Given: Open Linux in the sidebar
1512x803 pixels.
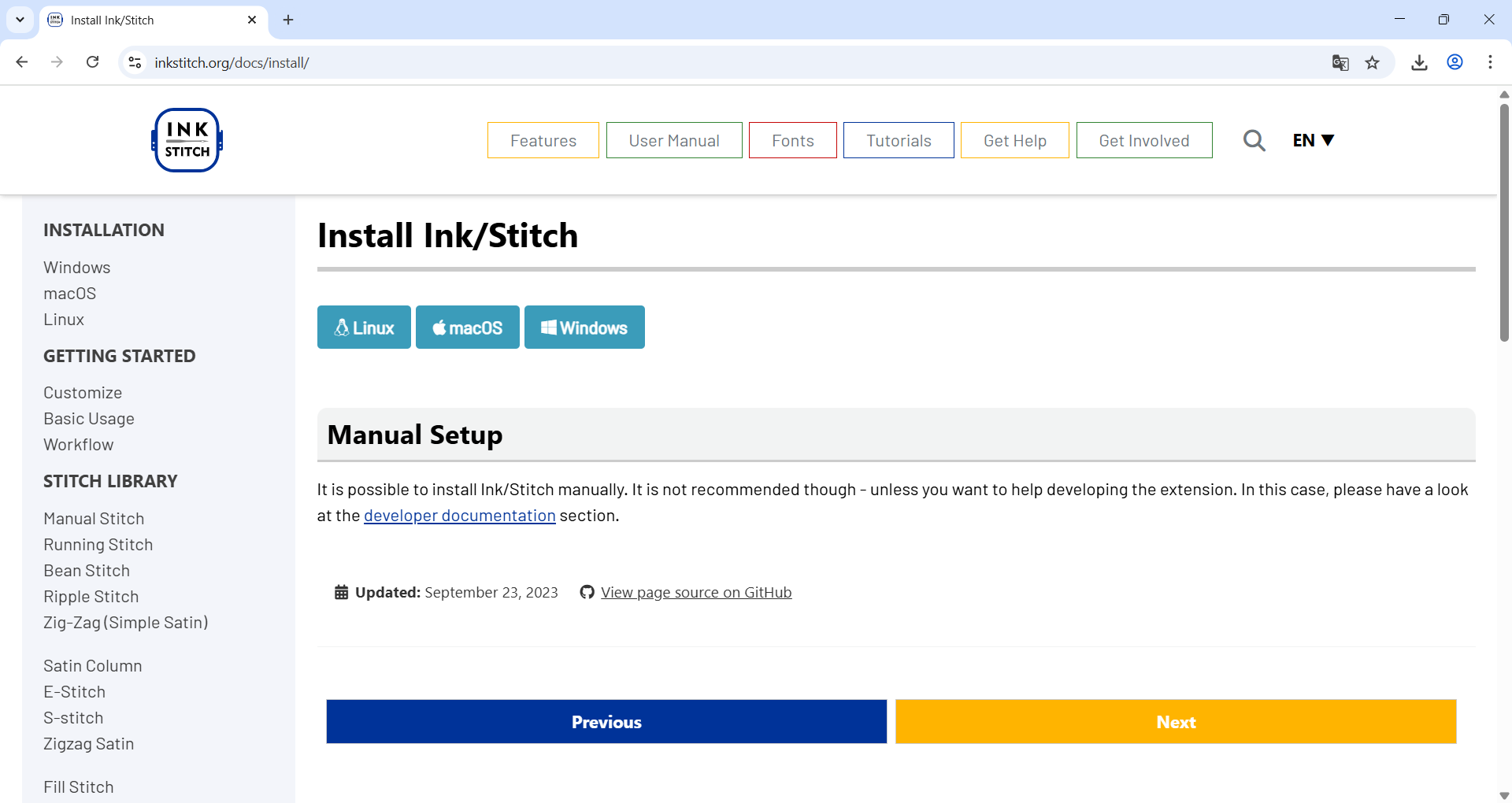Looking at the screenshot, I should coord(64,320).
